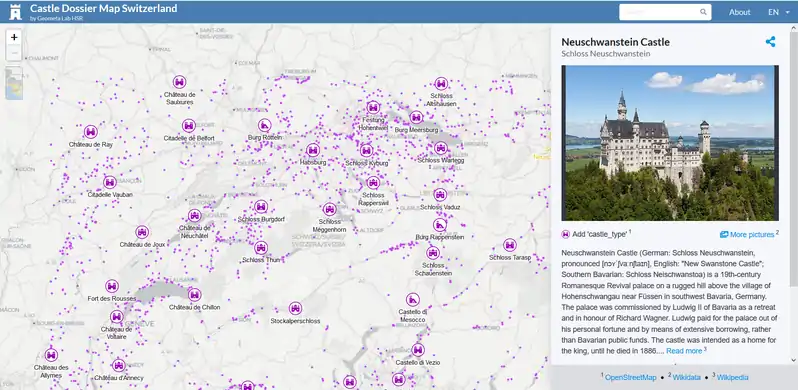Zoom out the map with minus button
Viewport: 798px width, 390px height.
(x=14, y=53)
